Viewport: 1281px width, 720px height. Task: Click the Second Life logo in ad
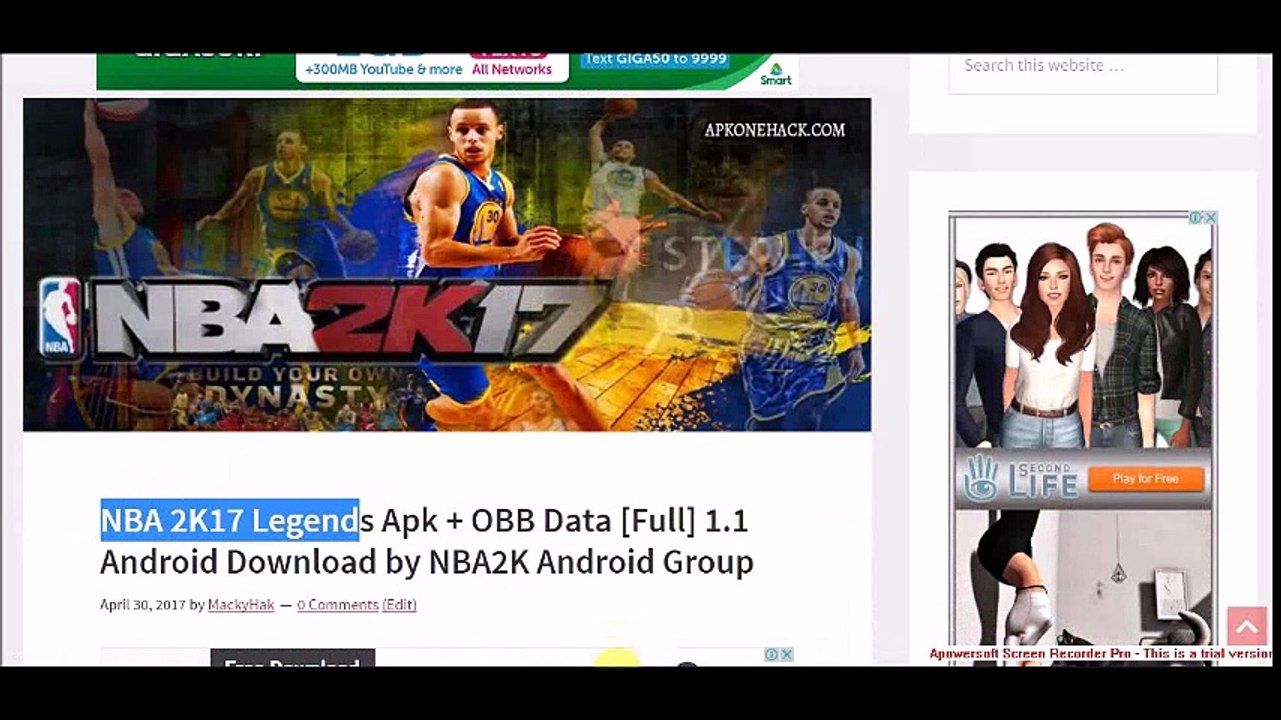coord(1021,479)
